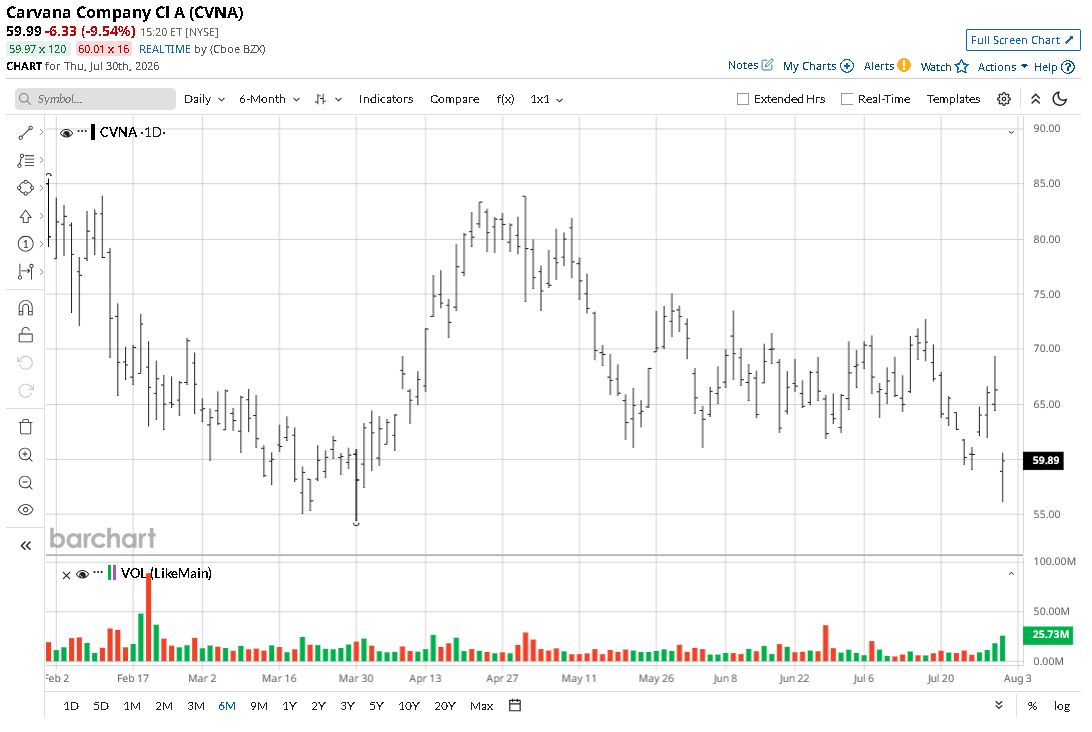Viewport: 1092px width, 732px height.
Task: Select the 10Y range button
Action: click(409, 706)
